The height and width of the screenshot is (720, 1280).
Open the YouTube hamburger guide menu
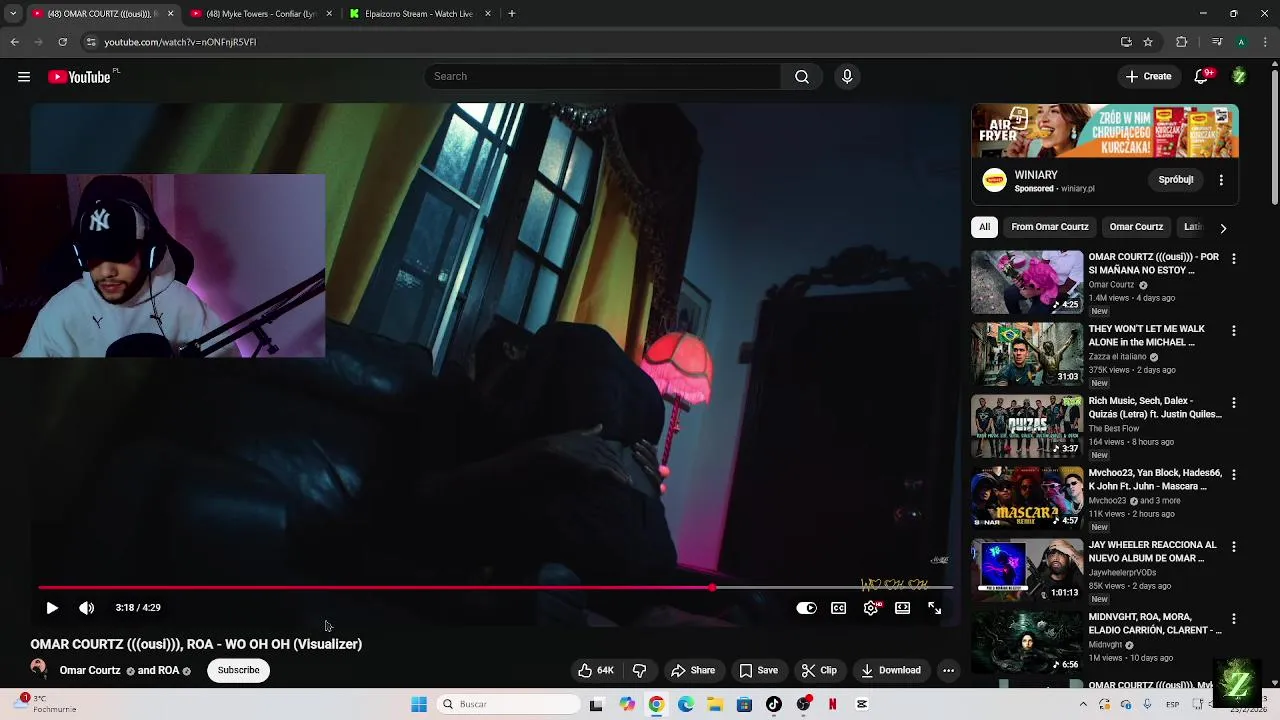[24, 77]
